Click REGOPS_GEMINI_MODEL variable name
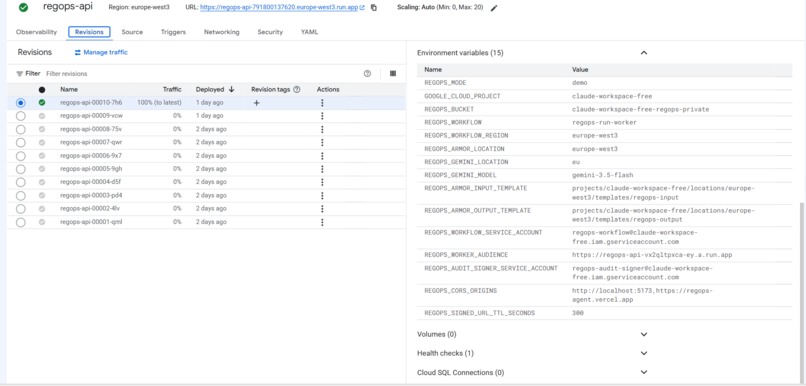Screen dimensions: 806x386 pyautogui.click(x=461, y=175)
